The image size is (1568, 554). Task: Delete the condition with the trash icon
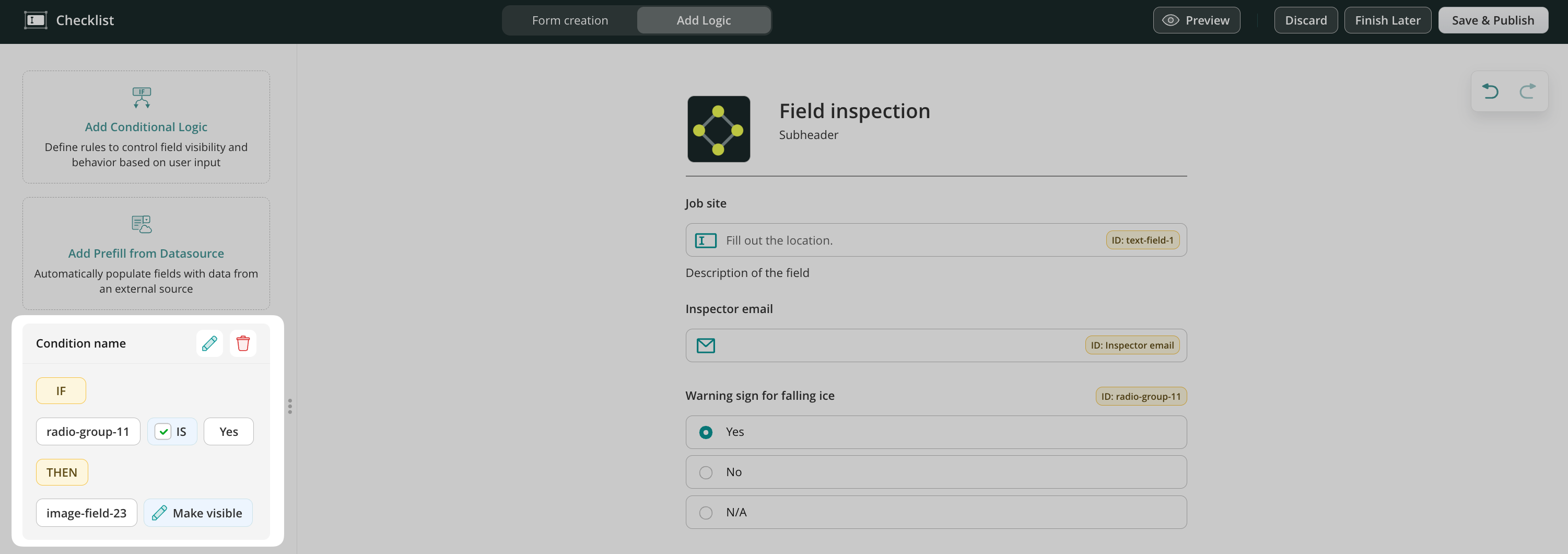(243, 343)
